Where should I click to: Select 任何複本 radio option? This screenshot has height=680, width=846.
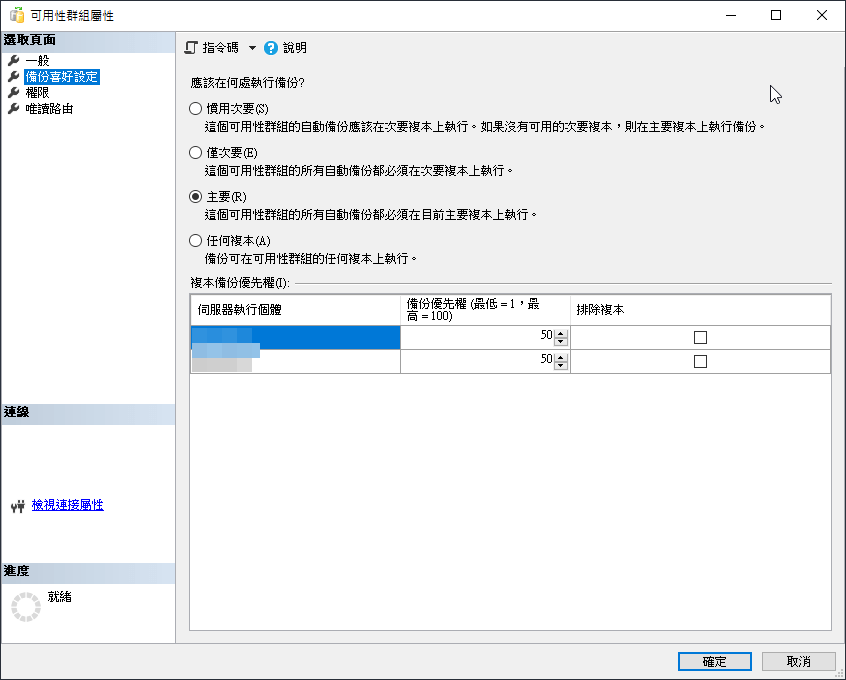196,240
